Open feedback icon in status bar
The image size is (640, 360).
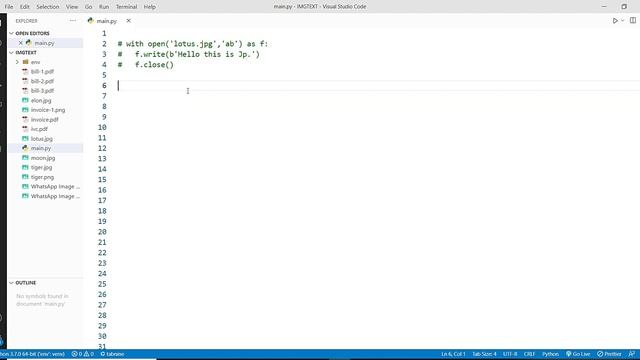click(x=631, y=354)
